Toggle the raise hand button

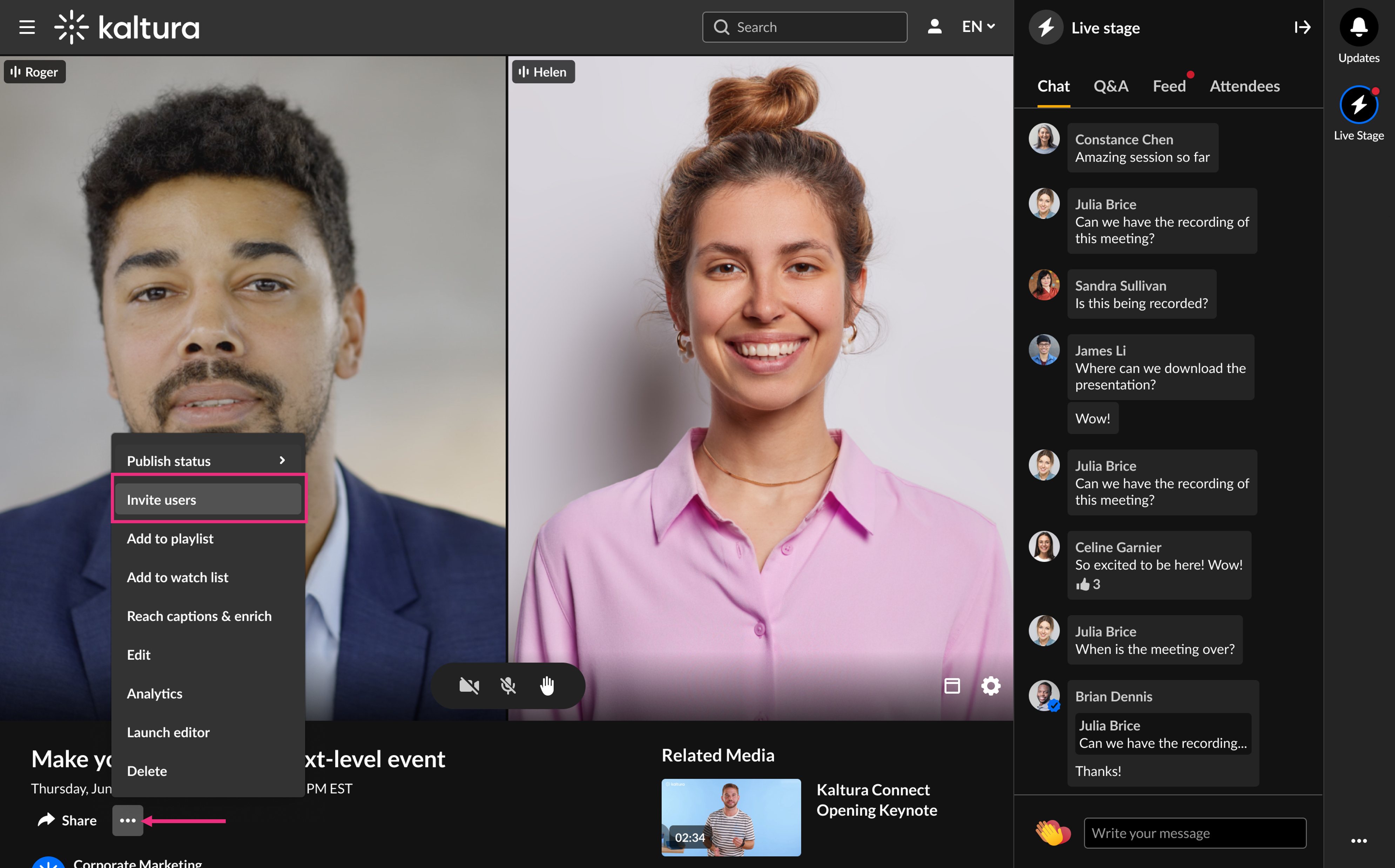pos(547,685)
